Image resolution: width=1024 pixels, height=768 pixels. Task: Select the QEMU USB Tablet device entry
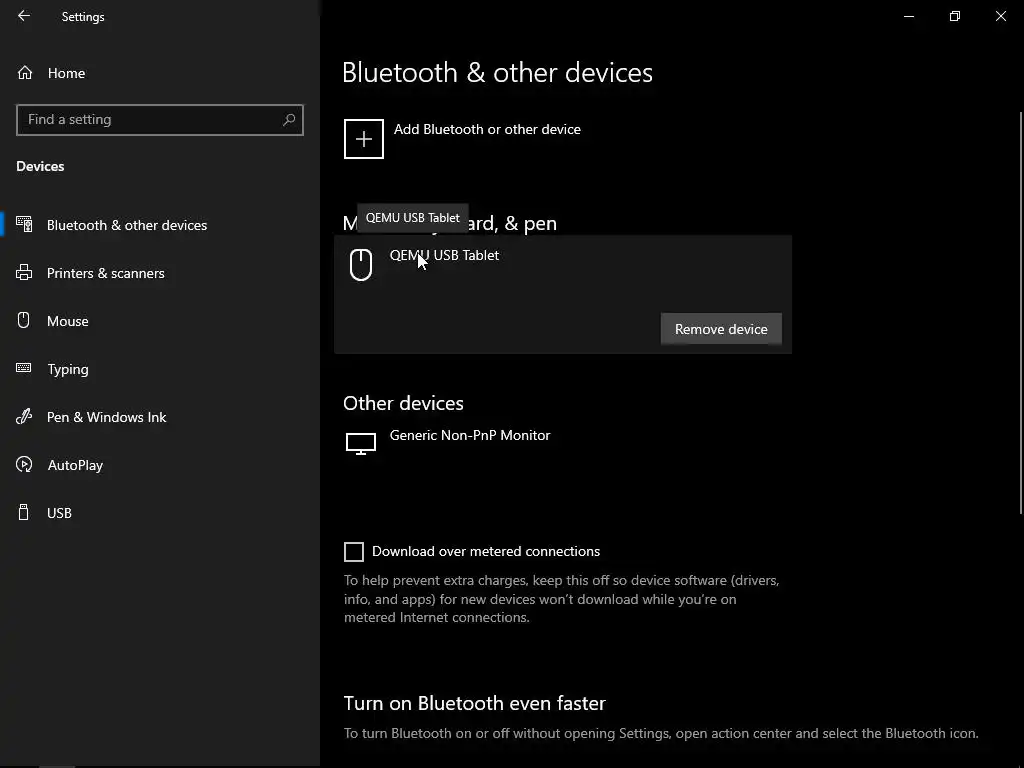click(x=563, y=295)
